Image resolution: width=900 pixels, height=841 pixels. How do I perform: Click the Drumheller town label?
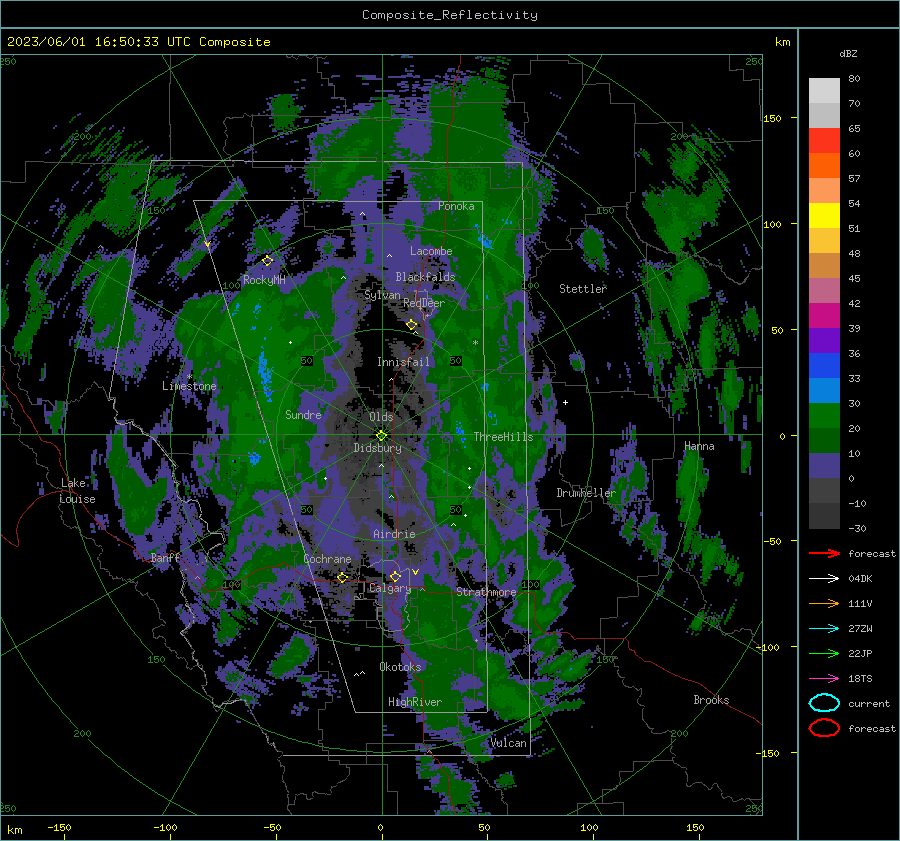click(x=585, y=493)
